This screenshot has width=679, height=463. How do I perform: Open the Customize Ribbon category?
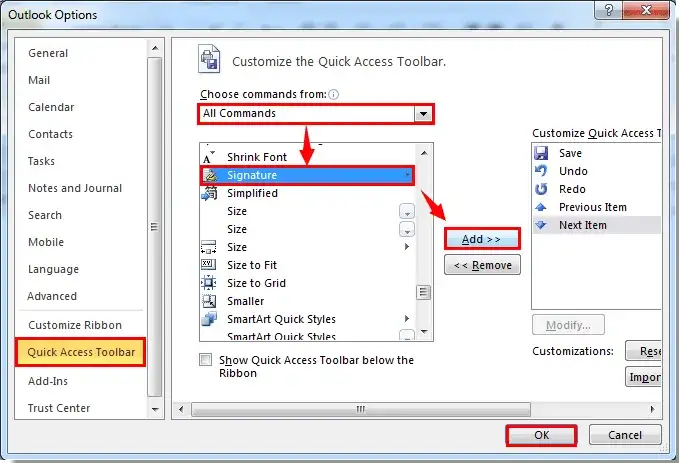click(x=75, y=325)
